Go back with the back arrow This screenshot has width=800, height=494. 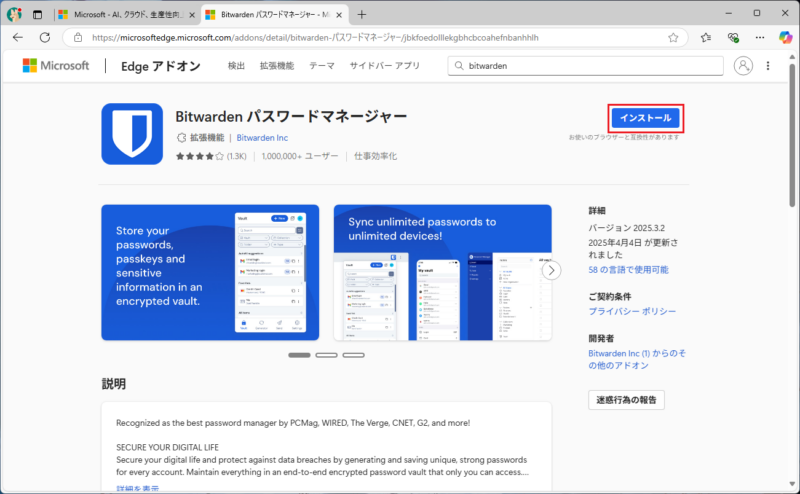[x=18, y=37]
